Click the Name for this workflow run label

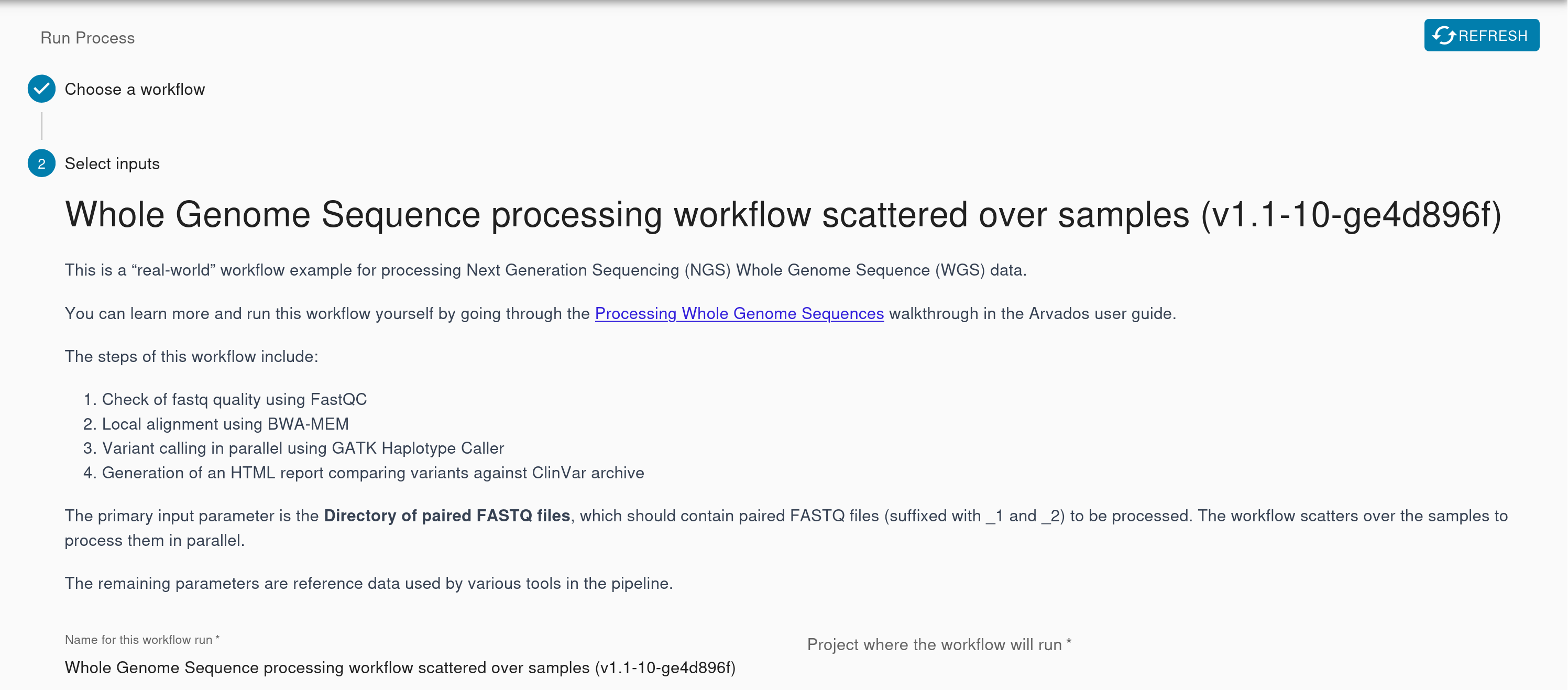click(x=142, y=640)
